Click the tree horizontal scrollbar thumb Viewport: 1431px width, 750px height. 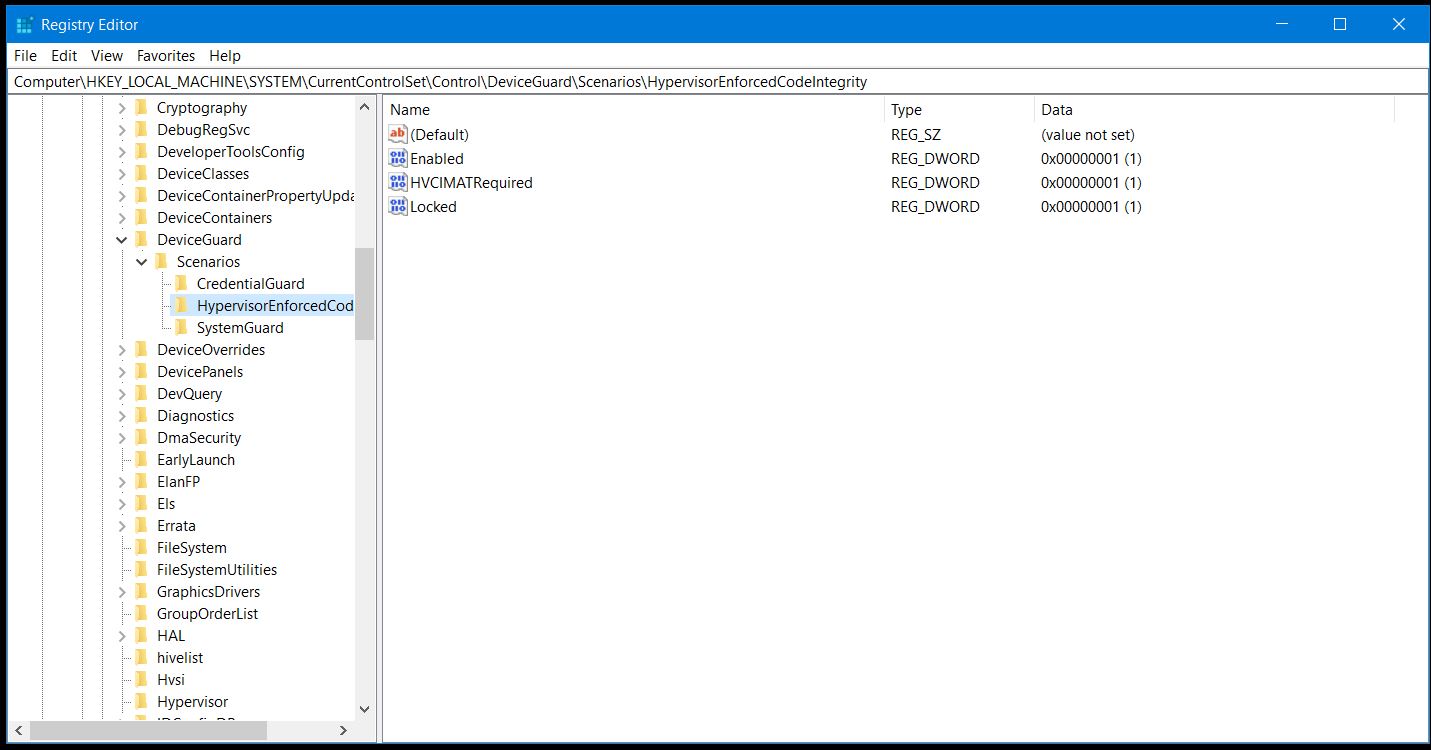pos(148,731)
